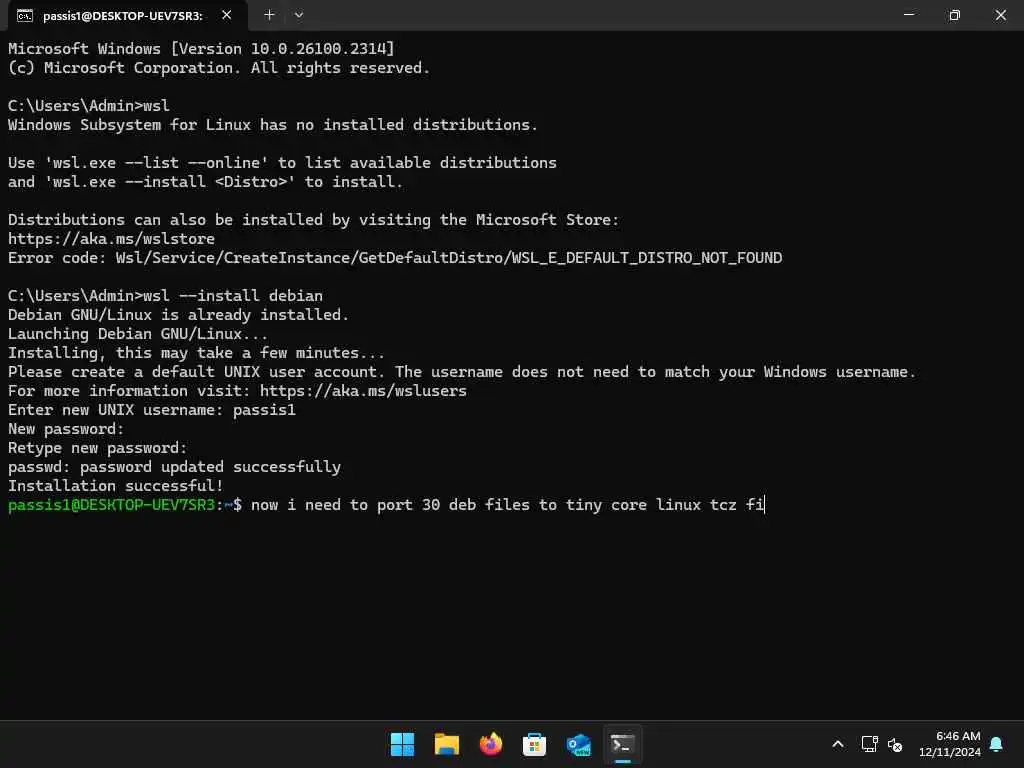Click the WSL_E_DEFAULT_DISTRO_NOT_FOUND error text
The image size is (1024, 768).
(647, 258)
